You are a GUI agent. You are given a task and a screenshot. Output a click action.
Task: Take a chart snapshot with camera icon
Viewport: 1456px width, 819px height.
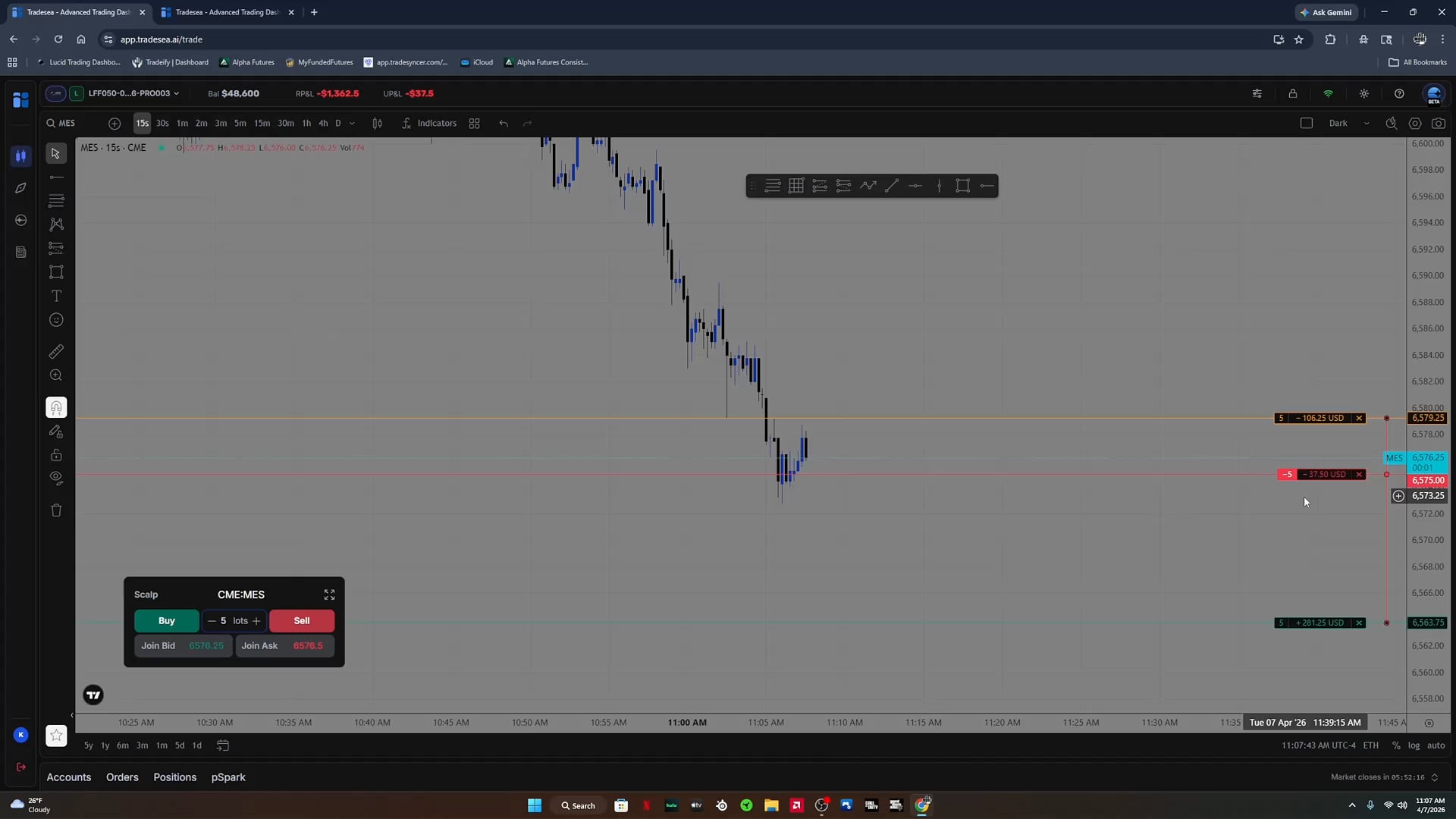(1438, 123)
